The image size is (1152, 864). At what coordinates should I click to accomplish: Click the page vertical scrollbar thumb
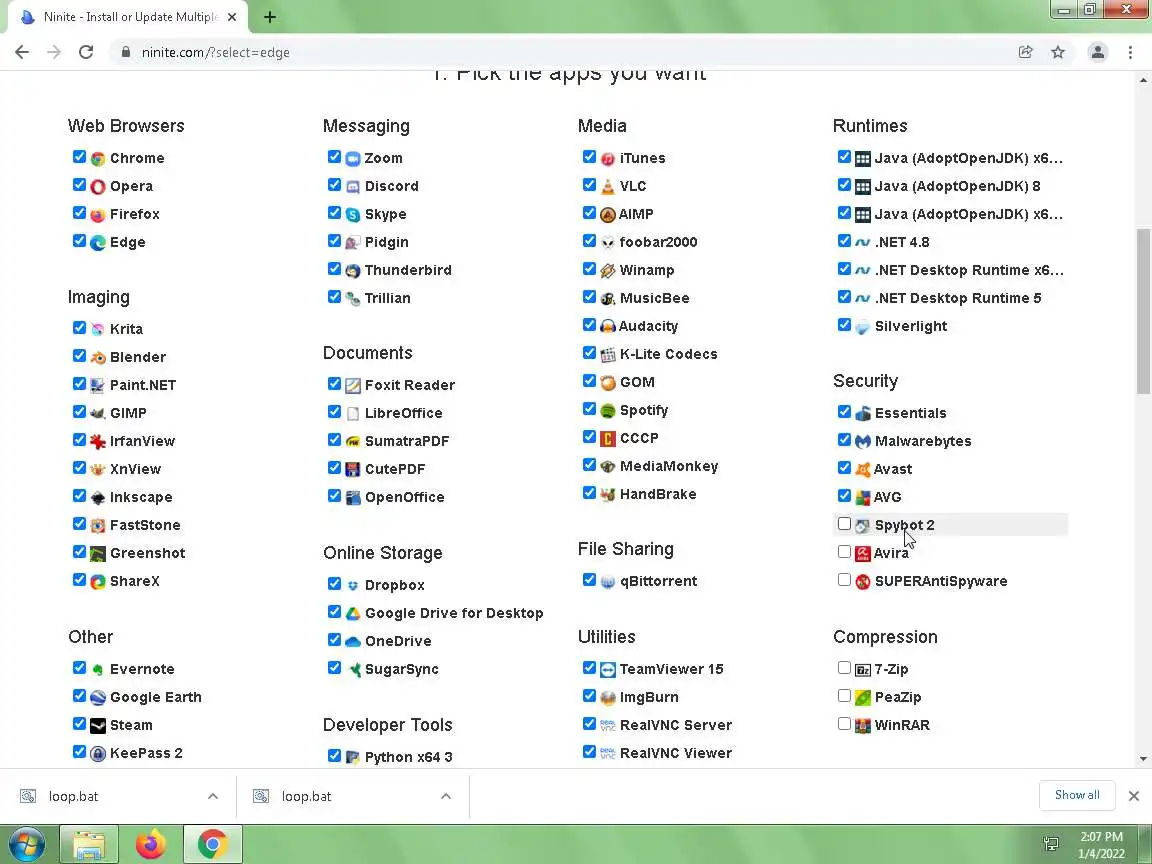1143,312
